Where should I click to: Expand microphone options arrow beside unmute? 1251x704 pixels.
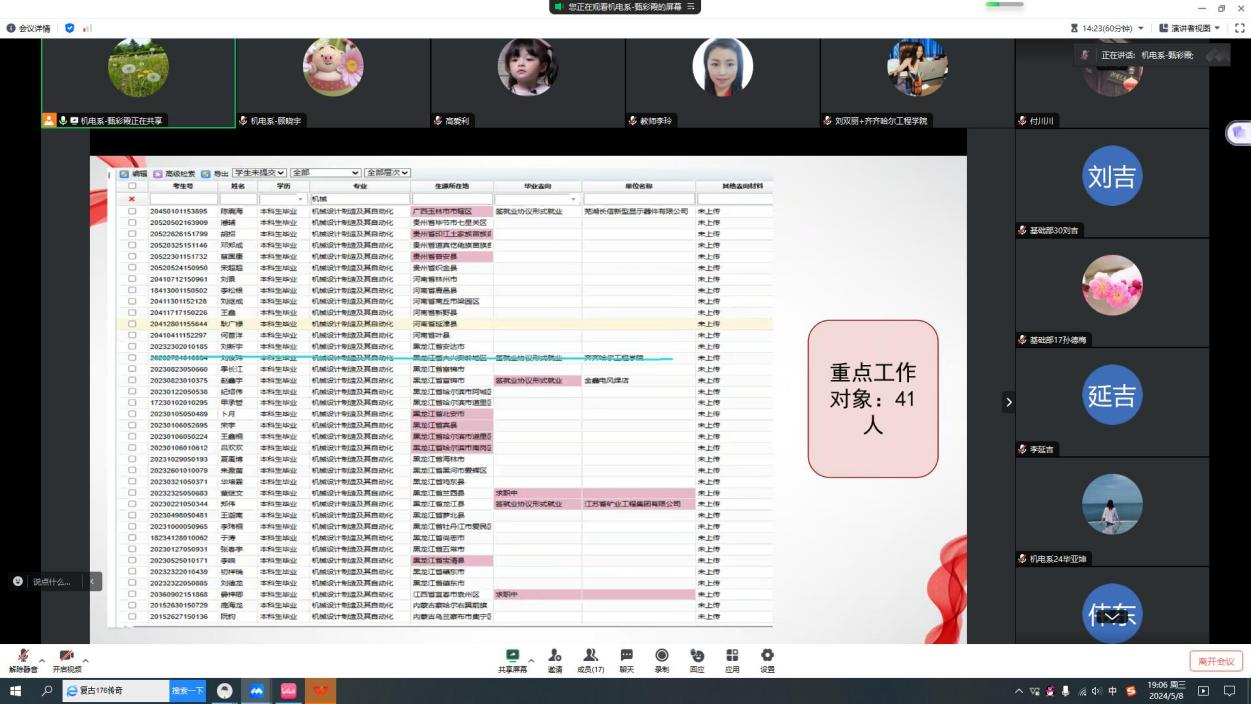40,660
